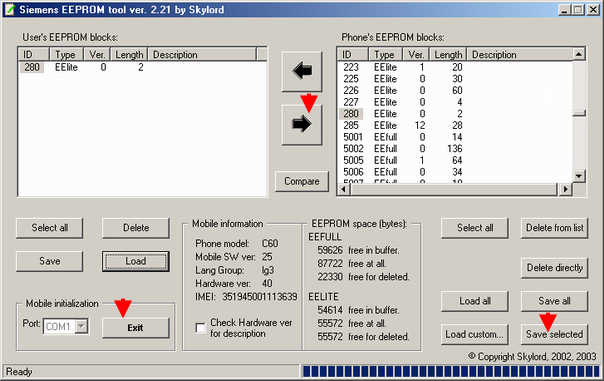Image resolution: width=604 pixels, height=381 pixels.
Task: Click Description column header in user's blocks list
Action: click(x=202, y=55)
